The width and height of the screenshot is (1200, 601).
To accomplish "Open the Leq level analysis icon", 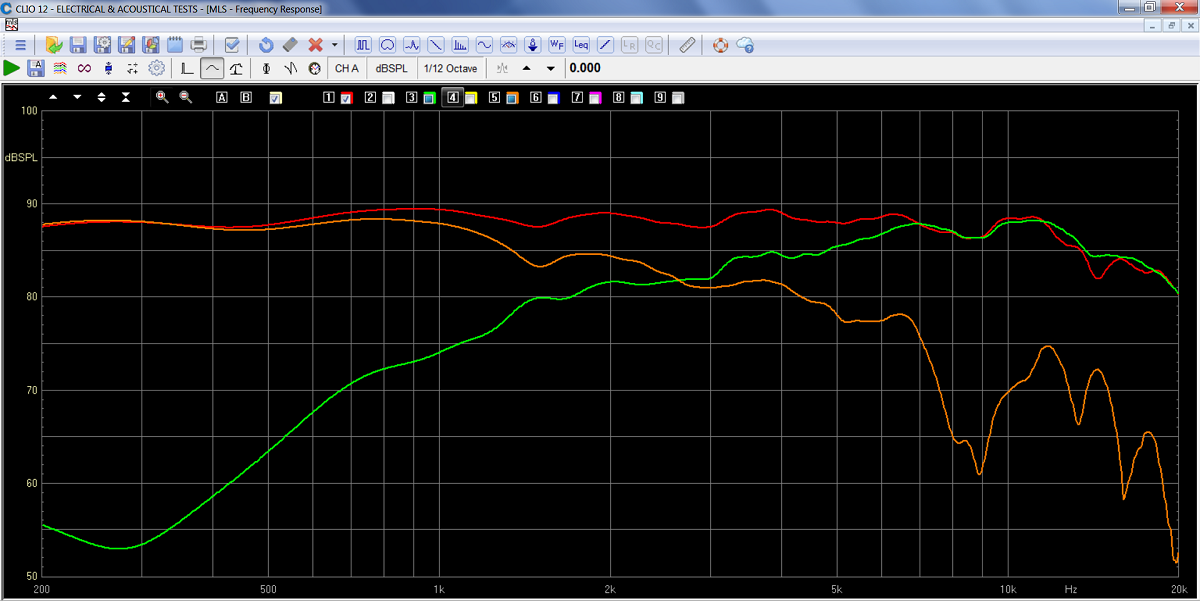I will (581, 45).
